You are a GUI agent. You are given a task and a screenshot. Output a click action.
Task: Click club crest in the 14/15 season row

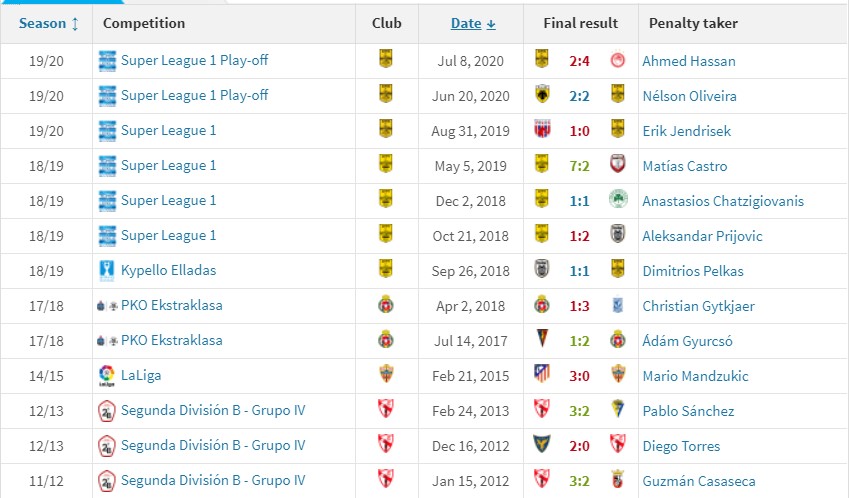(386, 374)
